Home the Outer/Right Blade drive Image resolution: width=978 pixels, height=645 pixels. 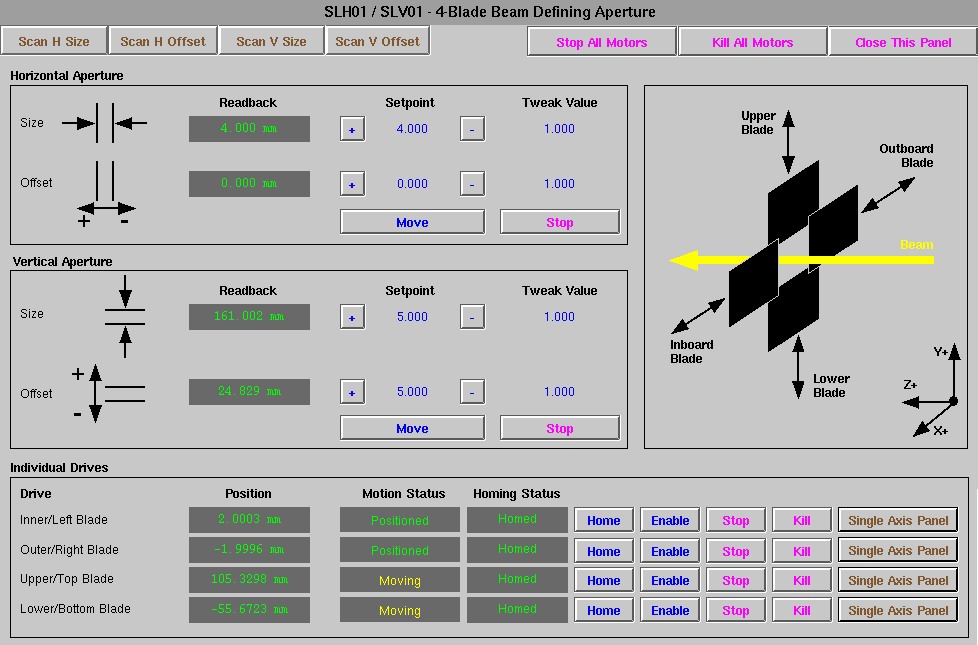(x=604, y=551)
